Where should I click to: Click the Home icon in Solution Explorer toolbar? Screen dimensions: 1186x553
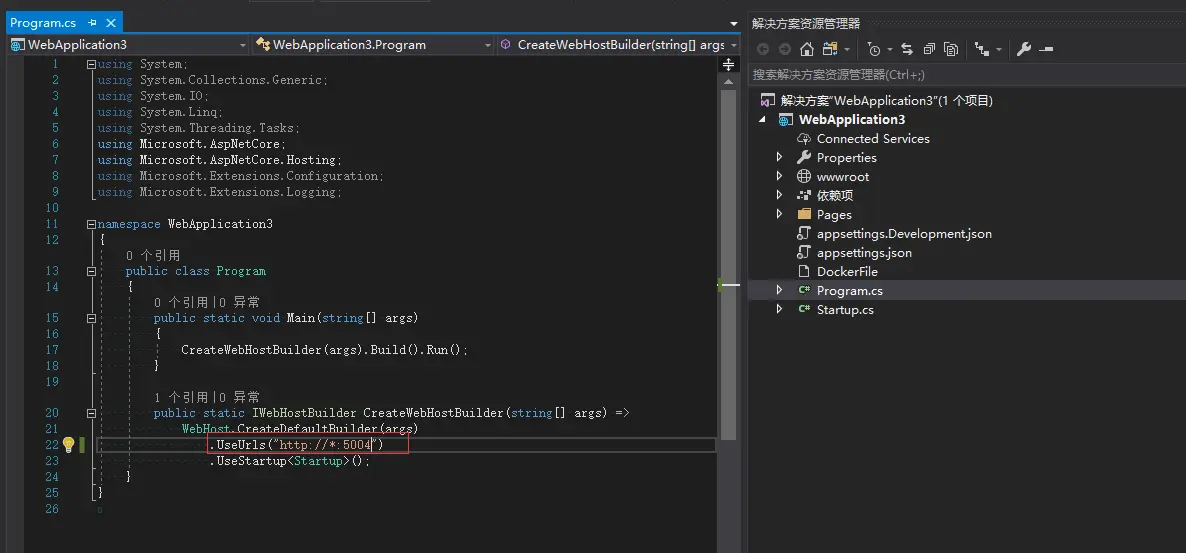807,49
